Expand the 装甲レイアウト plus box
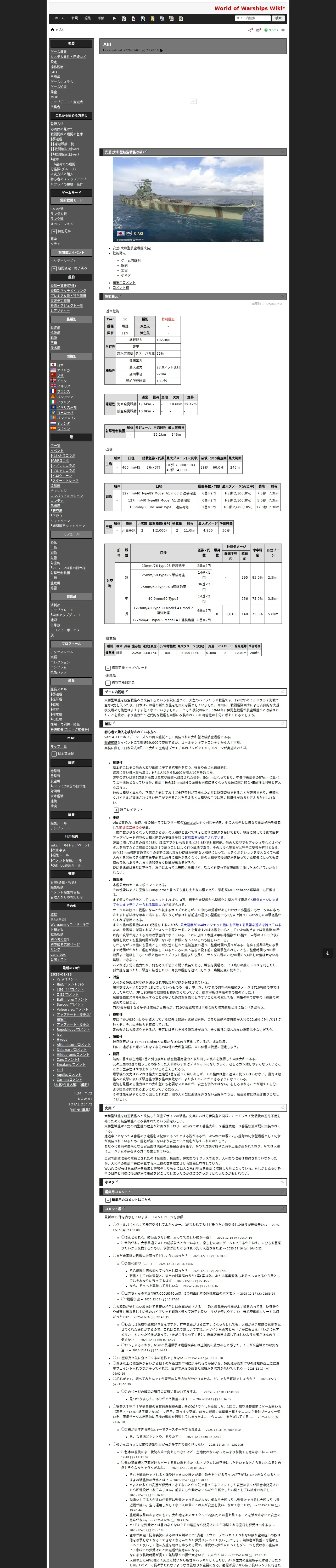336x1568 pixels. click(116, 810)
